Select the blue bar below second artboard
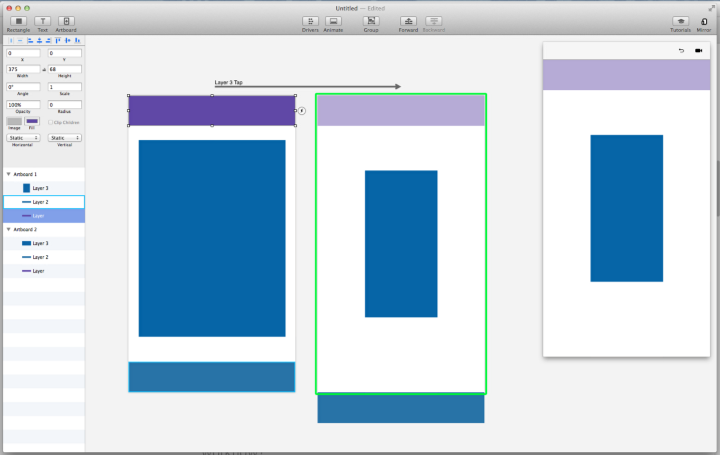The height and width of the screenshot is (455, 720). (x=401, y=409)
